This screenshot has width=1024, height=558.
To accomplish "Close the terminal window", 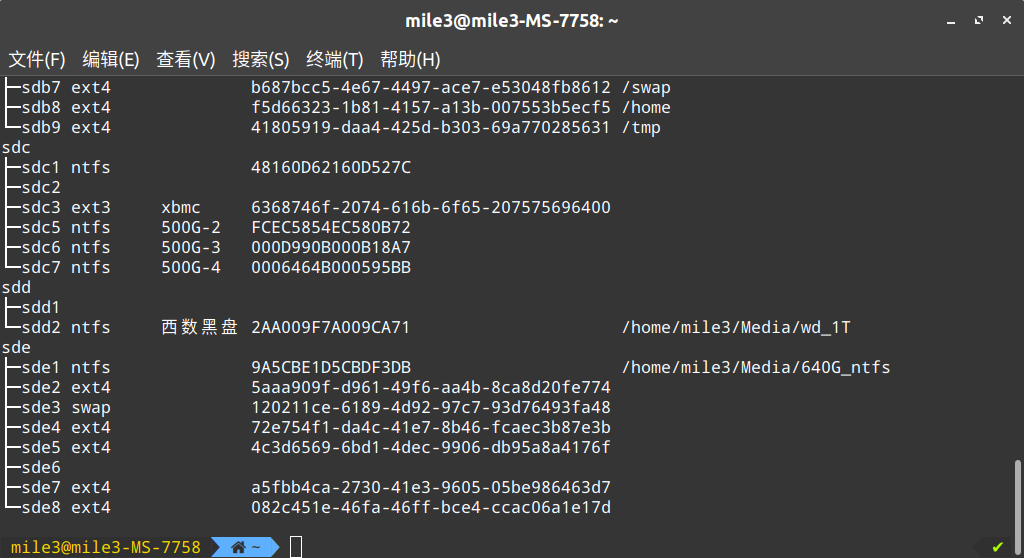I will pos(1006,21).
